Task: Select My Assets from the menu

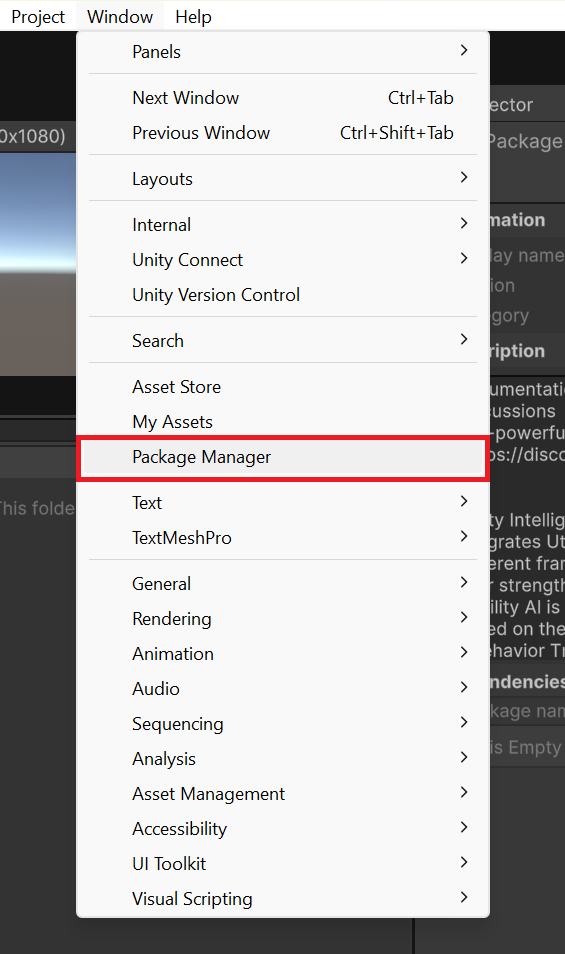Action: tap(283, 422)
